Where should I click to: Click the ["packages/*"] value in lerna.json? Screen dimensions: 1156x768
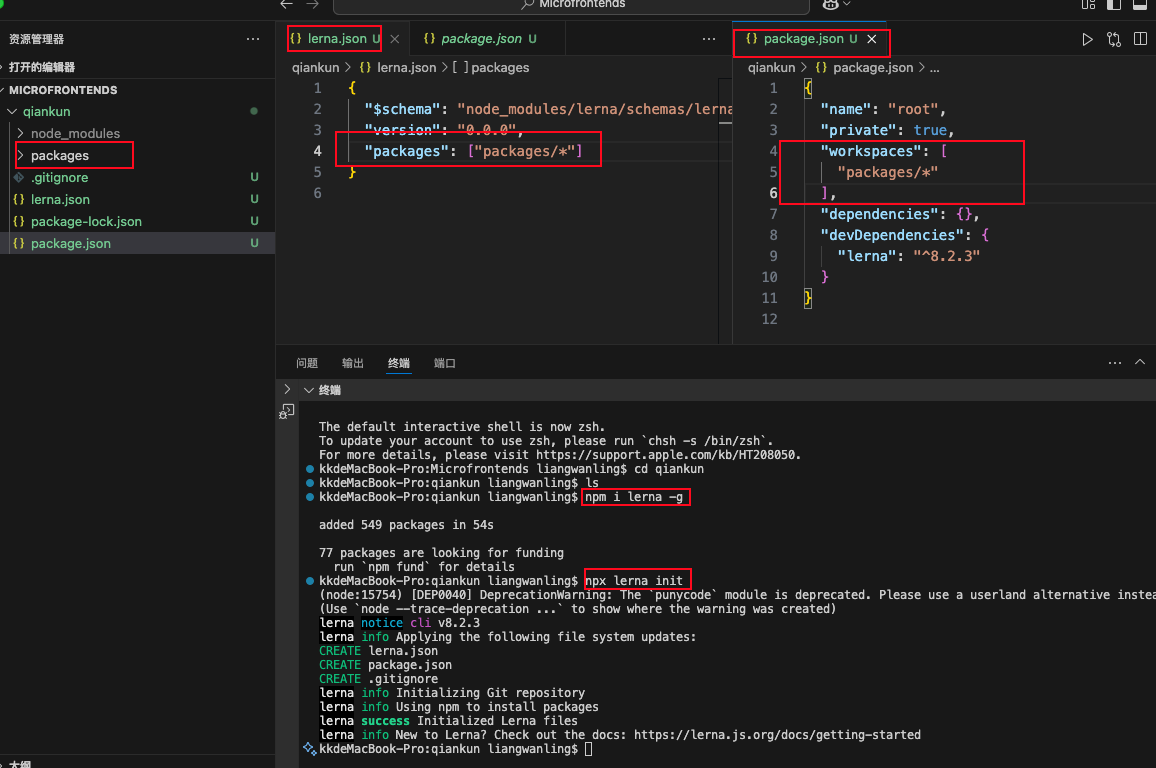pyautogui.click(x=525, y=151)
